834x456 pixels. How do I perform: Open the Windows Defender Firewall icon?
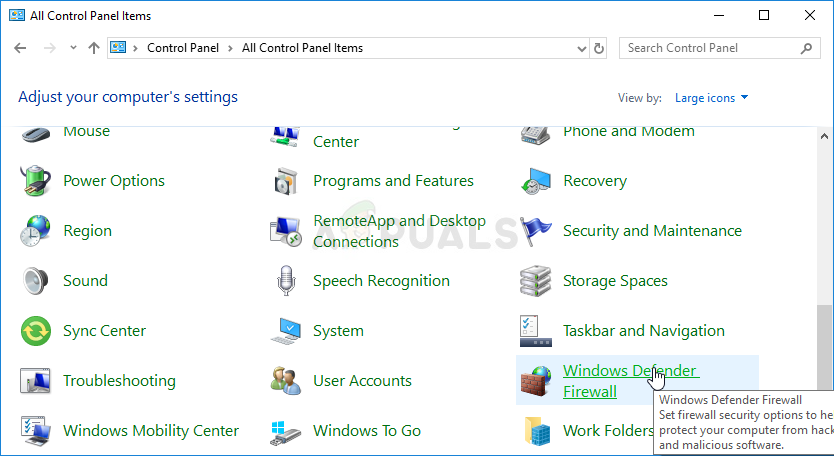click(536, 381)
